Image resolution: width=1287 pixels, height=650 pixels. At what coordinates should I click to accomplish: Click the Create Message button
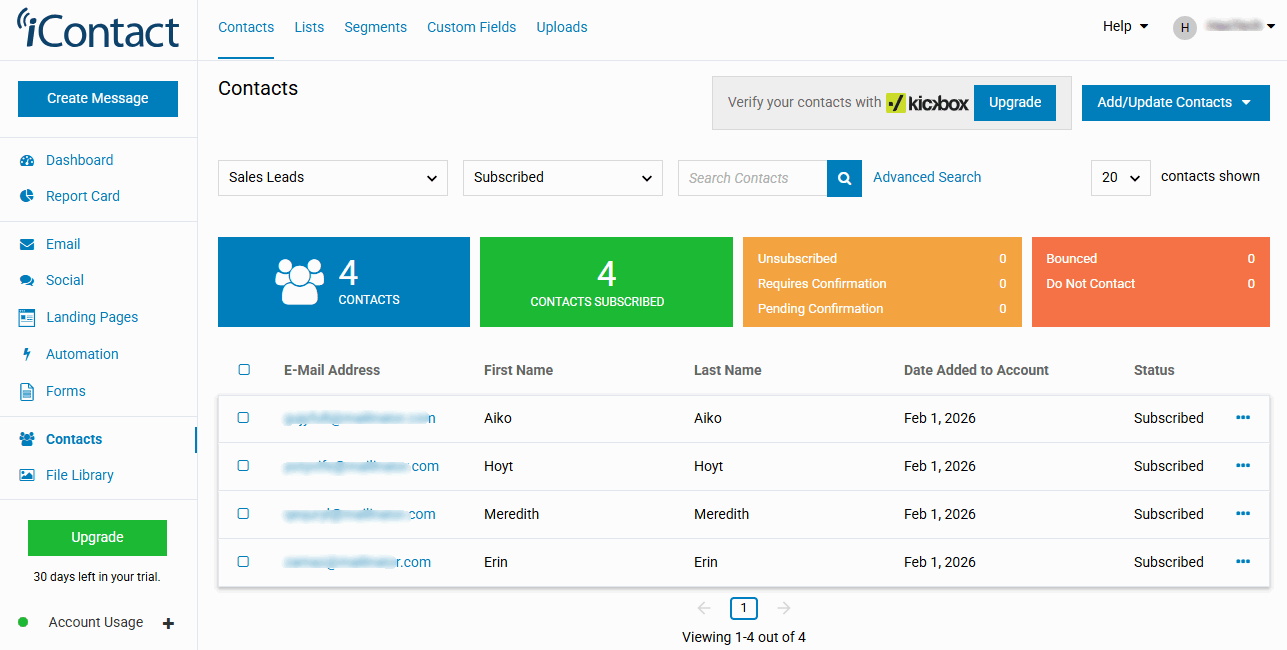[x=97, y=99]
